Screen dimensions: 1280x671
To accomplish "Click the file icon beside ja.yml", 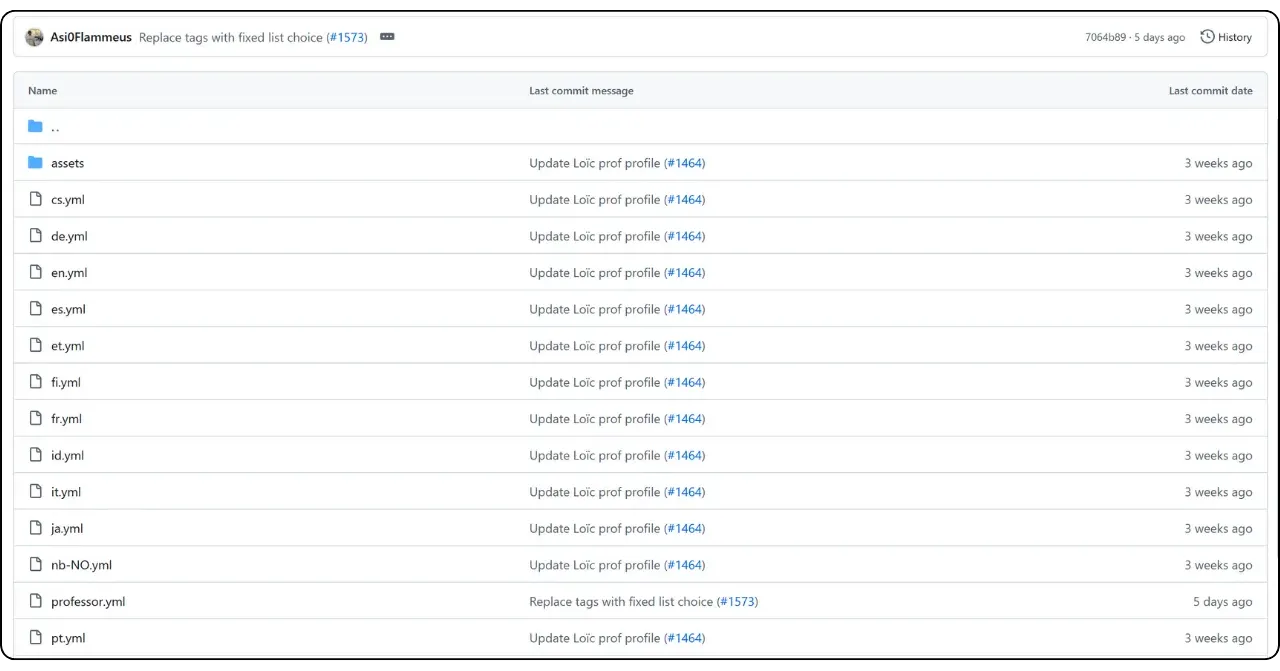I will coord(36,528).
